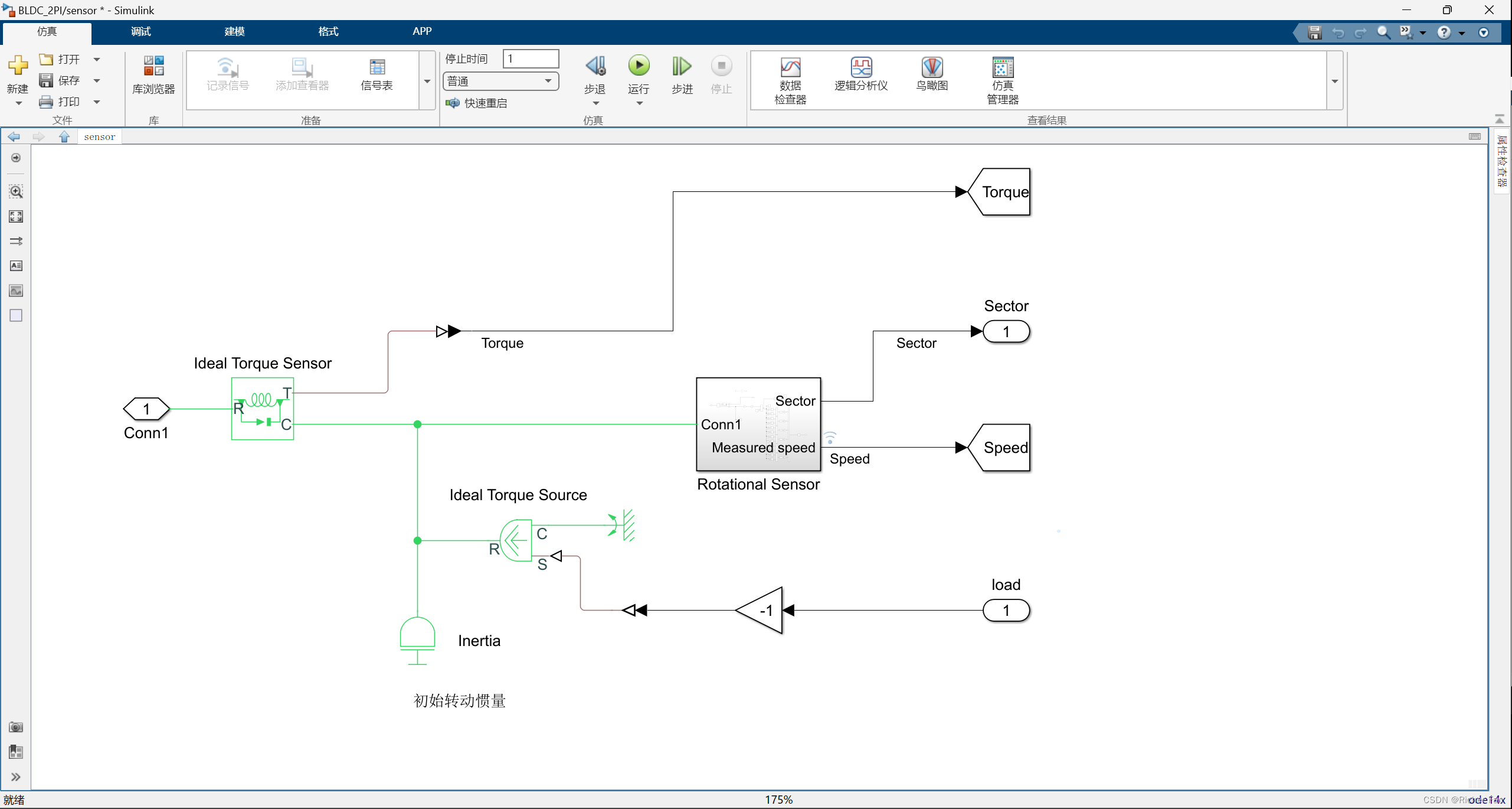The image size is (1512, 809).
Task: Toggle Fast Restart (快速重启)
Action: 477,103
